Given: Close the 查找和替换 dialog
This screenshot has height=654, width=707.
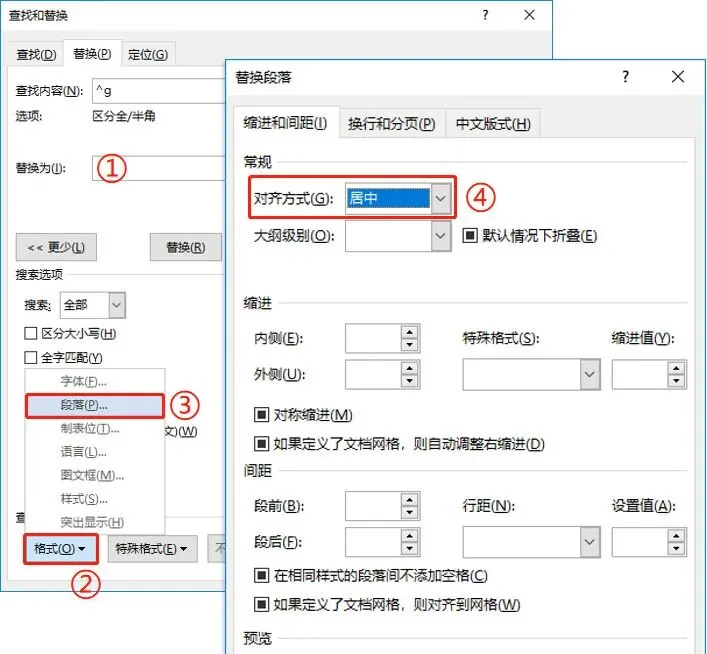Looking at the screenshot, I should pos(529,15).
